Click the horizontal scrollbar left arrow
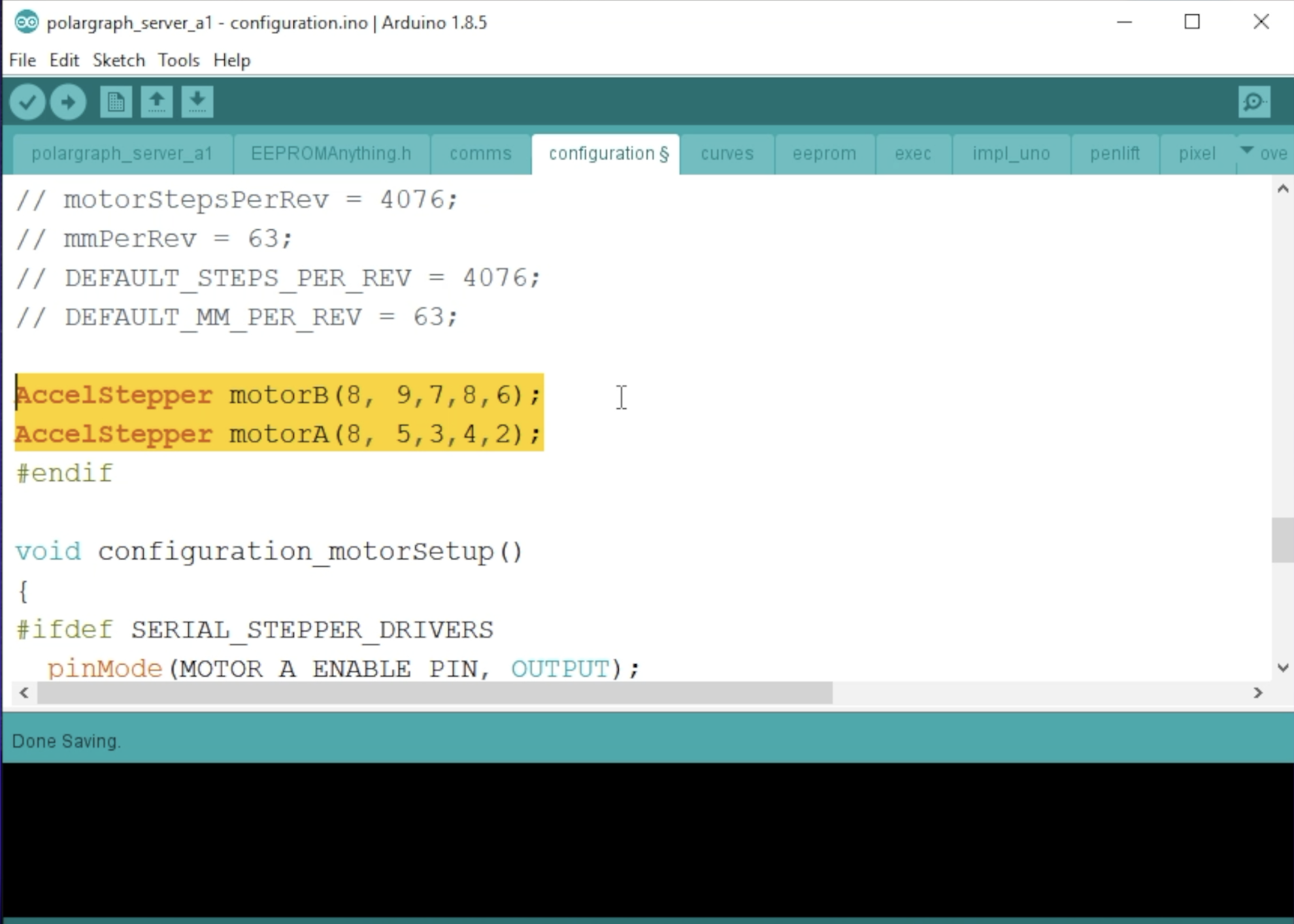 [24, 693]
